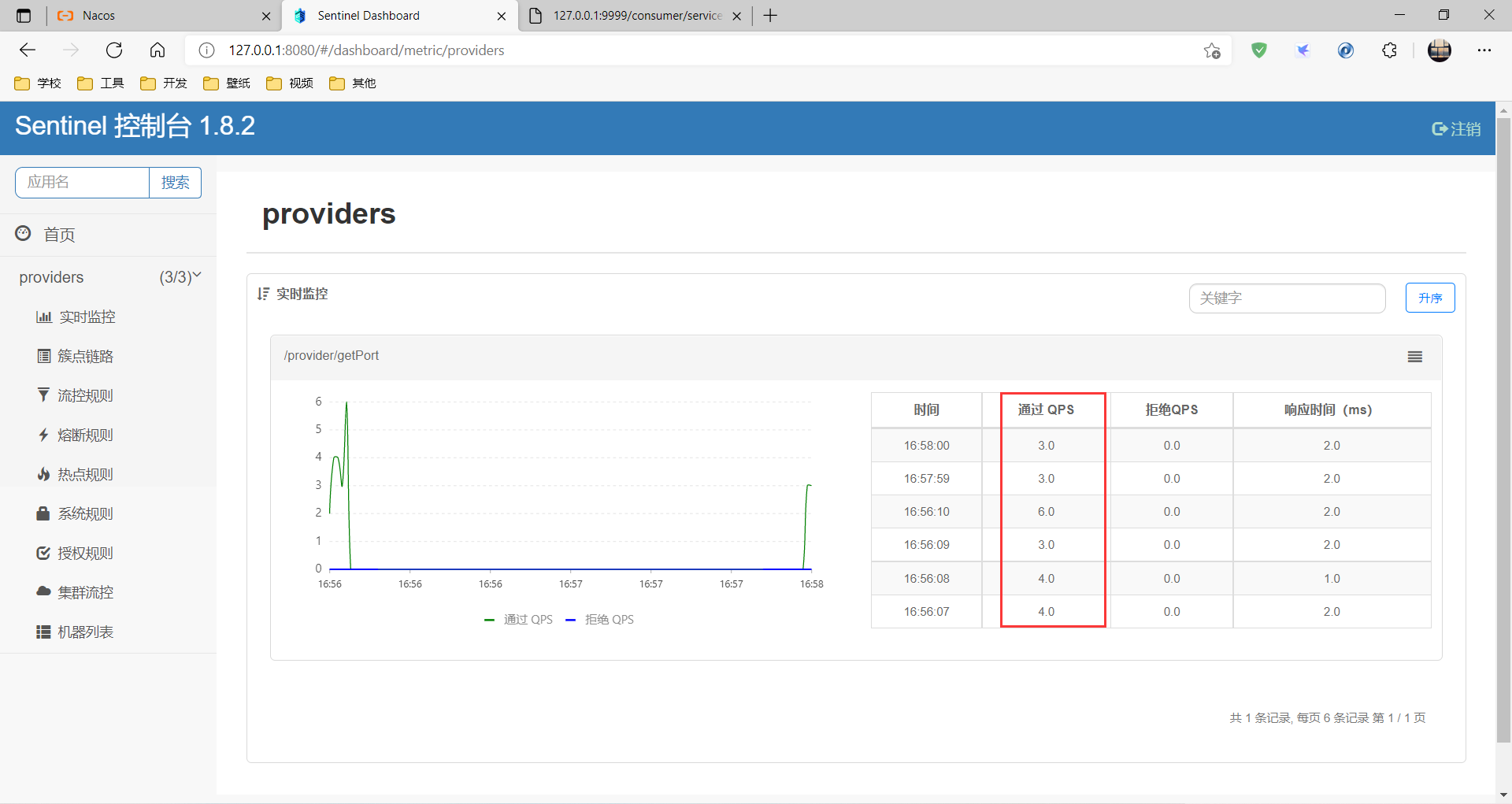Click the /provider/getPort chart menu icon
This screenshot has height=804, width=1512.
(x=1415, y=357)
